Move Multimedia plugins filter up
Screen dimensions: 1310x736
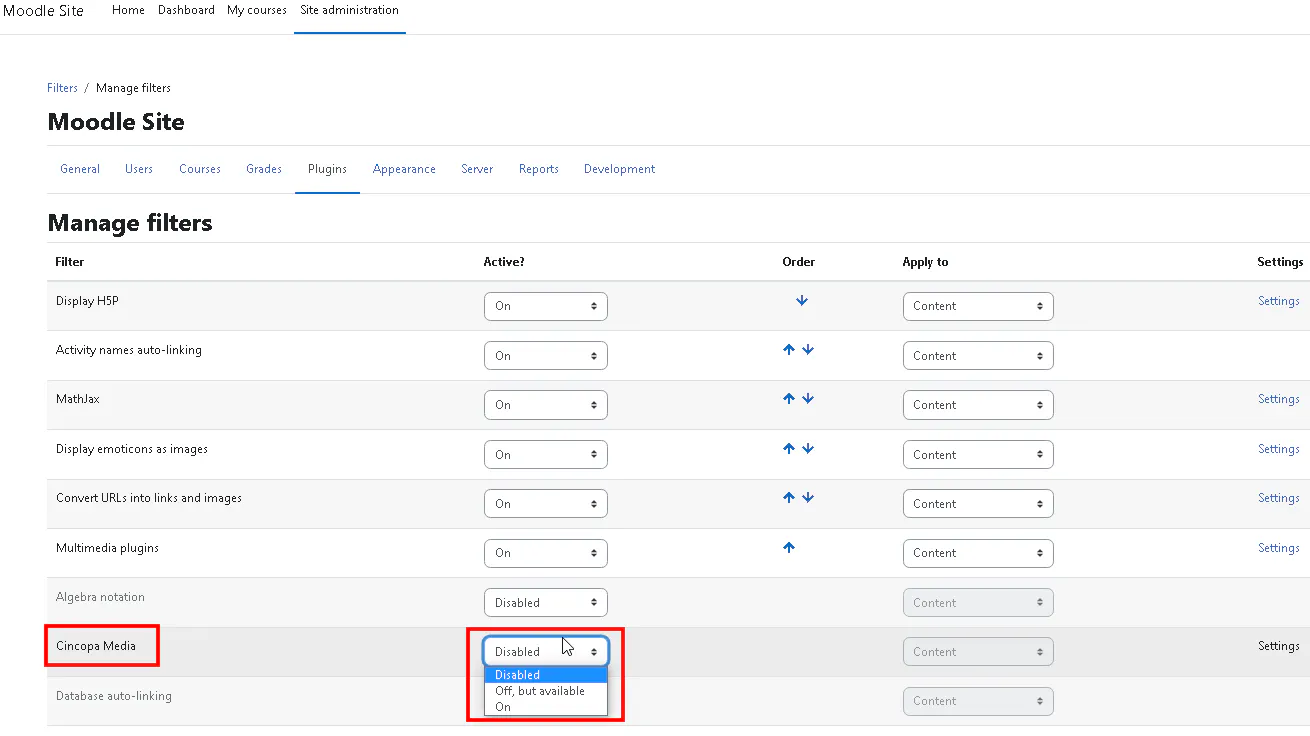coord(789,548)
